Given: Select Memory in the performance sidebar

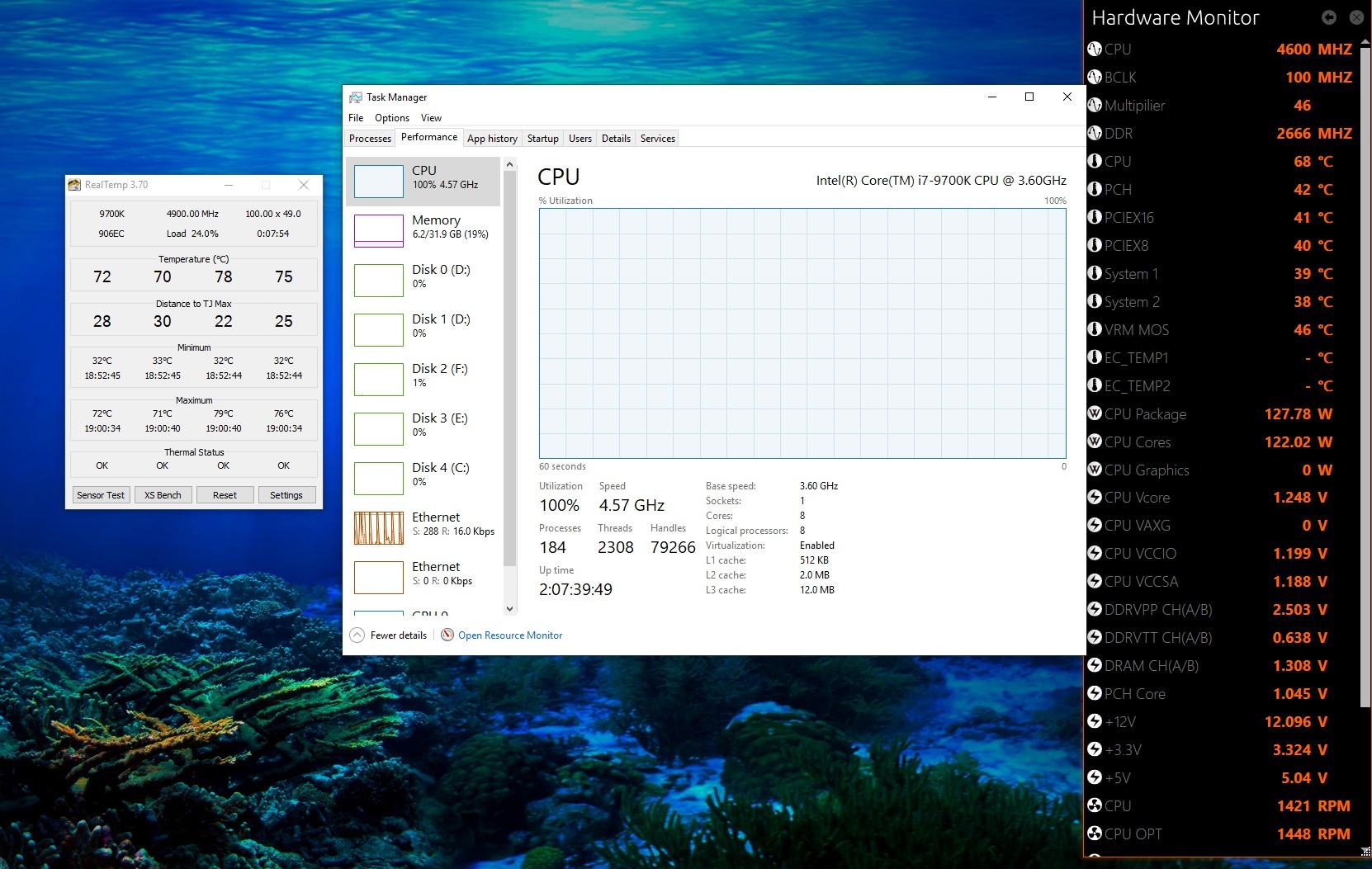Looking at the screenshot, I should (x=423, y=230).
